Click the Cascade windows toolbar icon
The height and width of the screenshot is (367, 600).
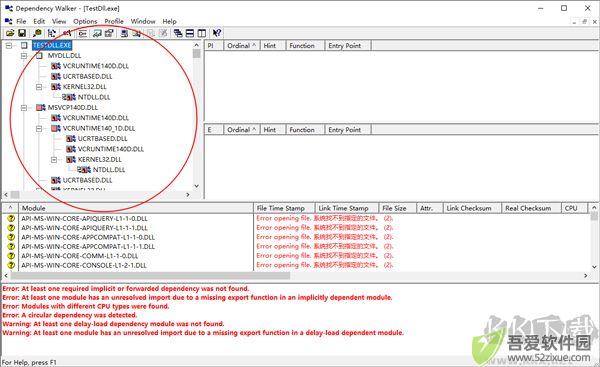[x=178, y=33]
